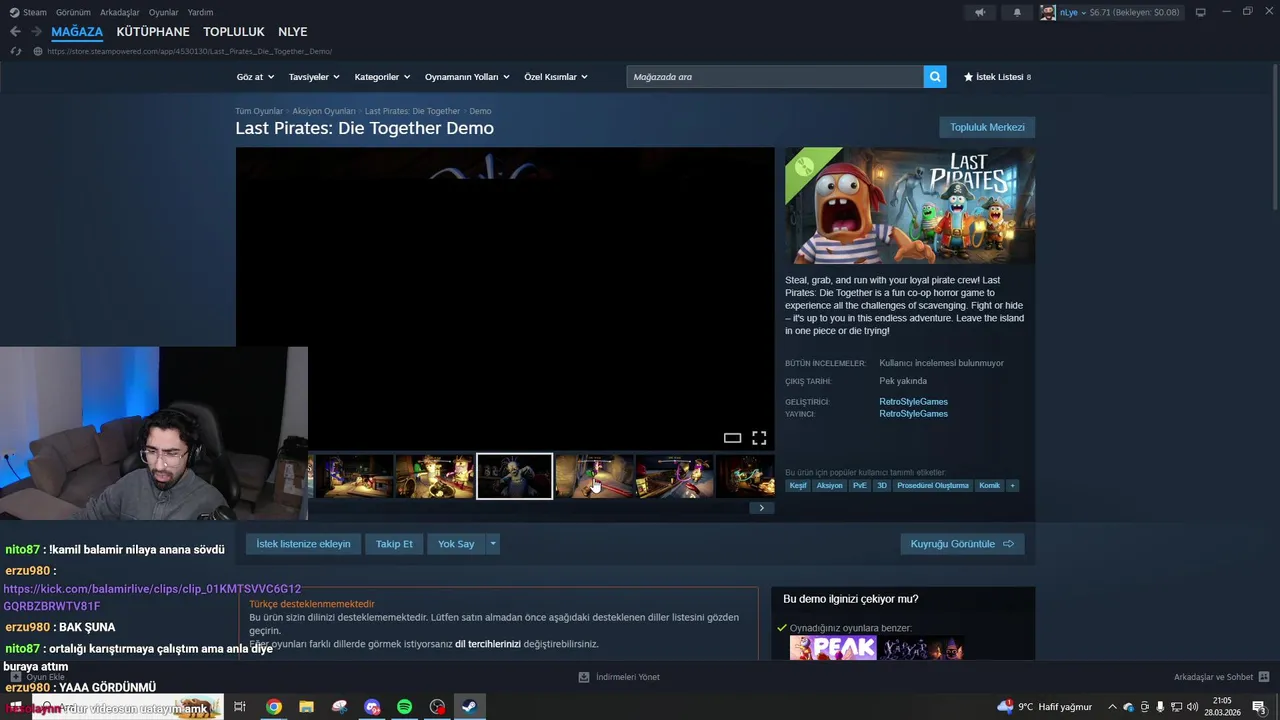
Task: Open Spotify from the taskbar
Action: pos(404,707)
